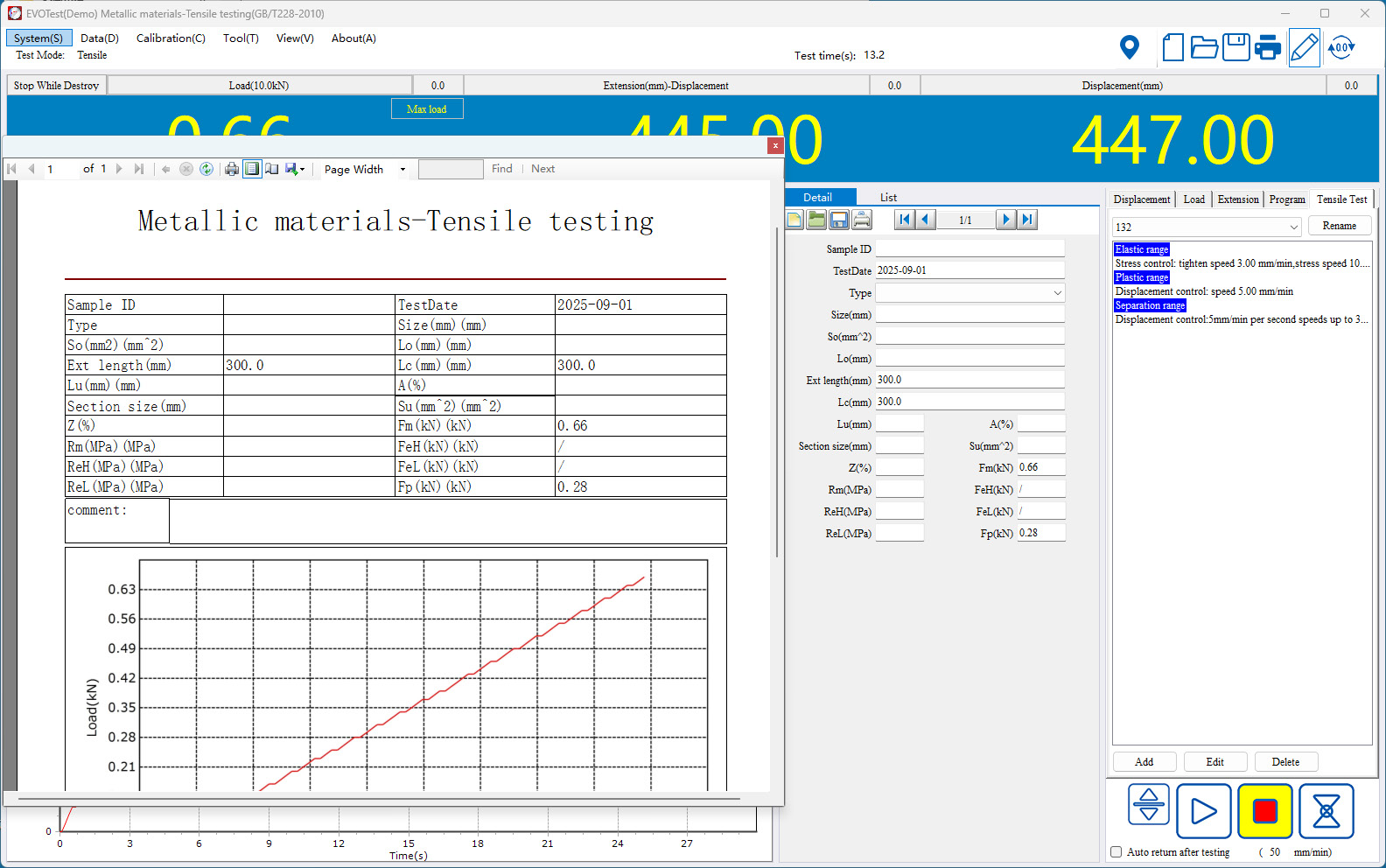Click the Rename button

pos(1339,226)
